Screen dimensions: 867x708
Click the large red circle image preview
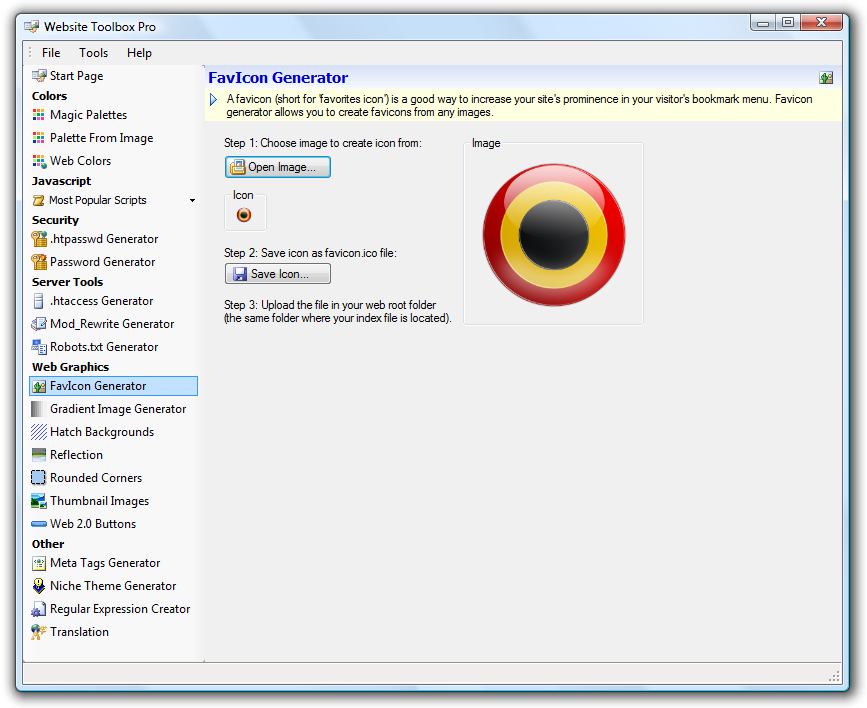[553, 235]
